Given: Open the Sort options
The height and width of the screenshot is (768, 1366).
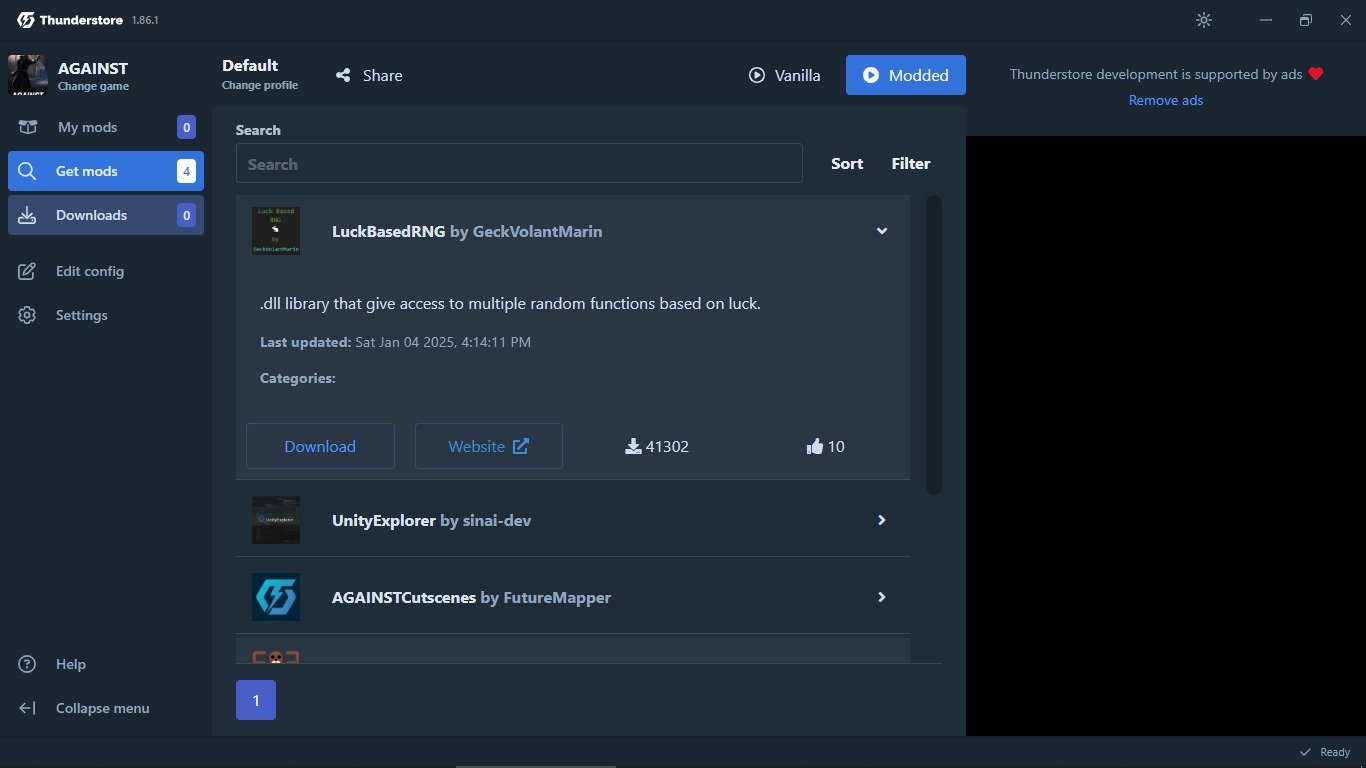Looking at the screenshot, I should coord(847,164).
